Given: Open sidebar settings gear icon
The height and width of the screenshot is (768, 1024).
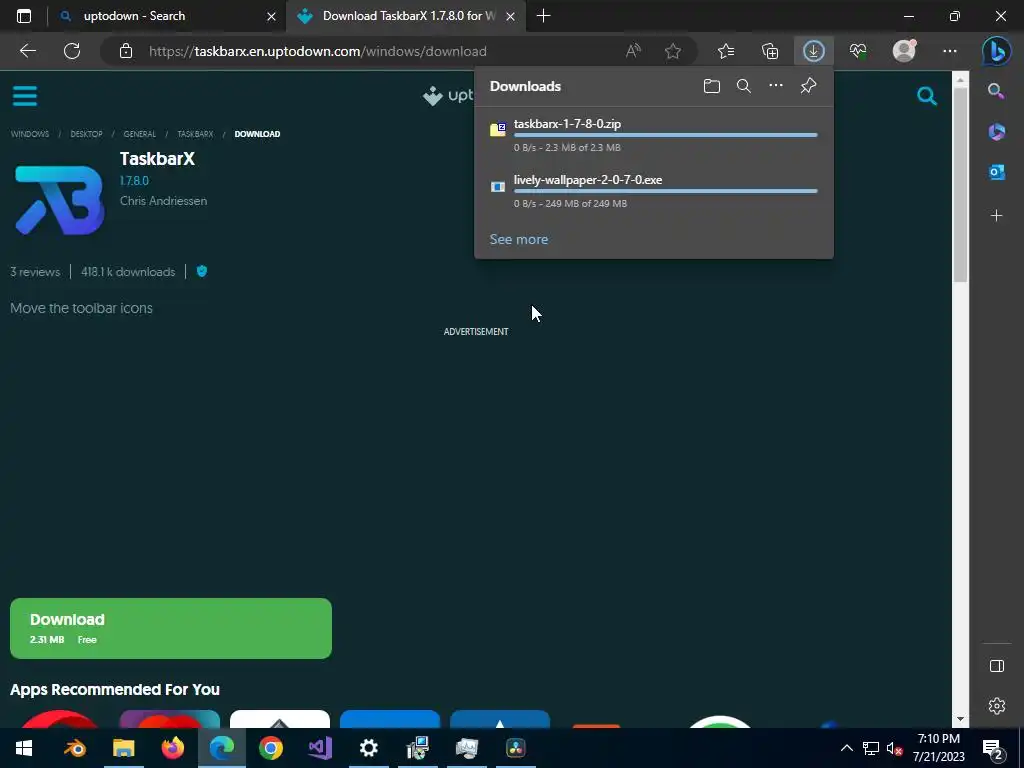Looking at the screenshot, I should [997, 706].
